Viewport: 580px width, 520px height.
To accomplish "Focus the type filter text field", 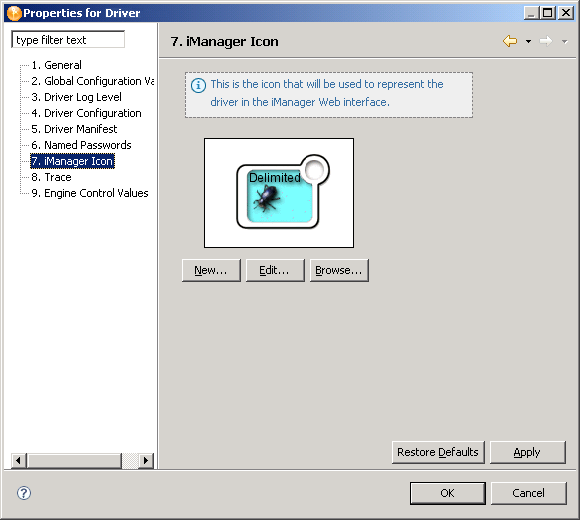I will click(68, 40).
